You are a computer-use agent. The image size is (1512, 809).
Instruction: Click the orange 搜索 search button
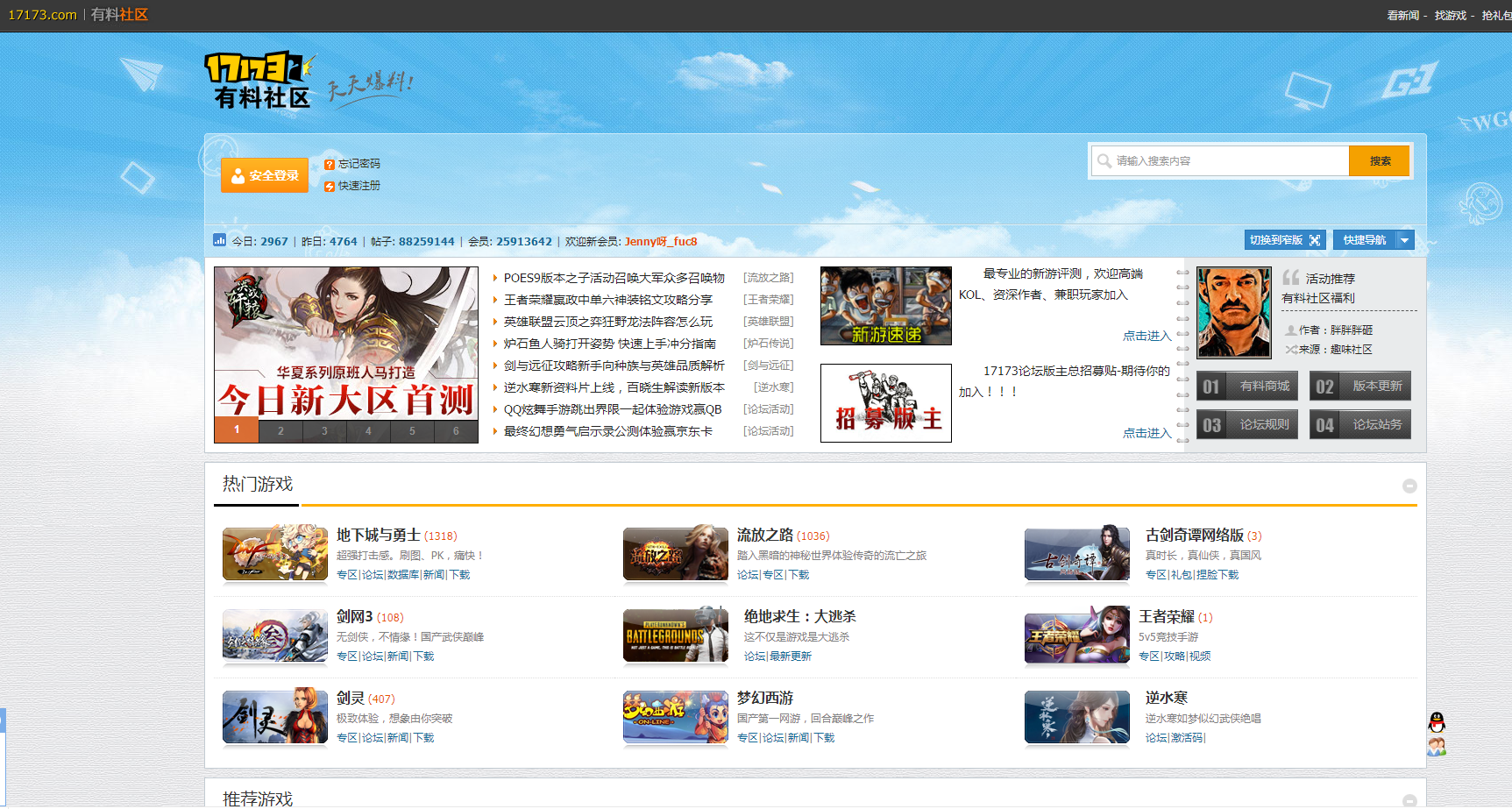pos(1379,161)
